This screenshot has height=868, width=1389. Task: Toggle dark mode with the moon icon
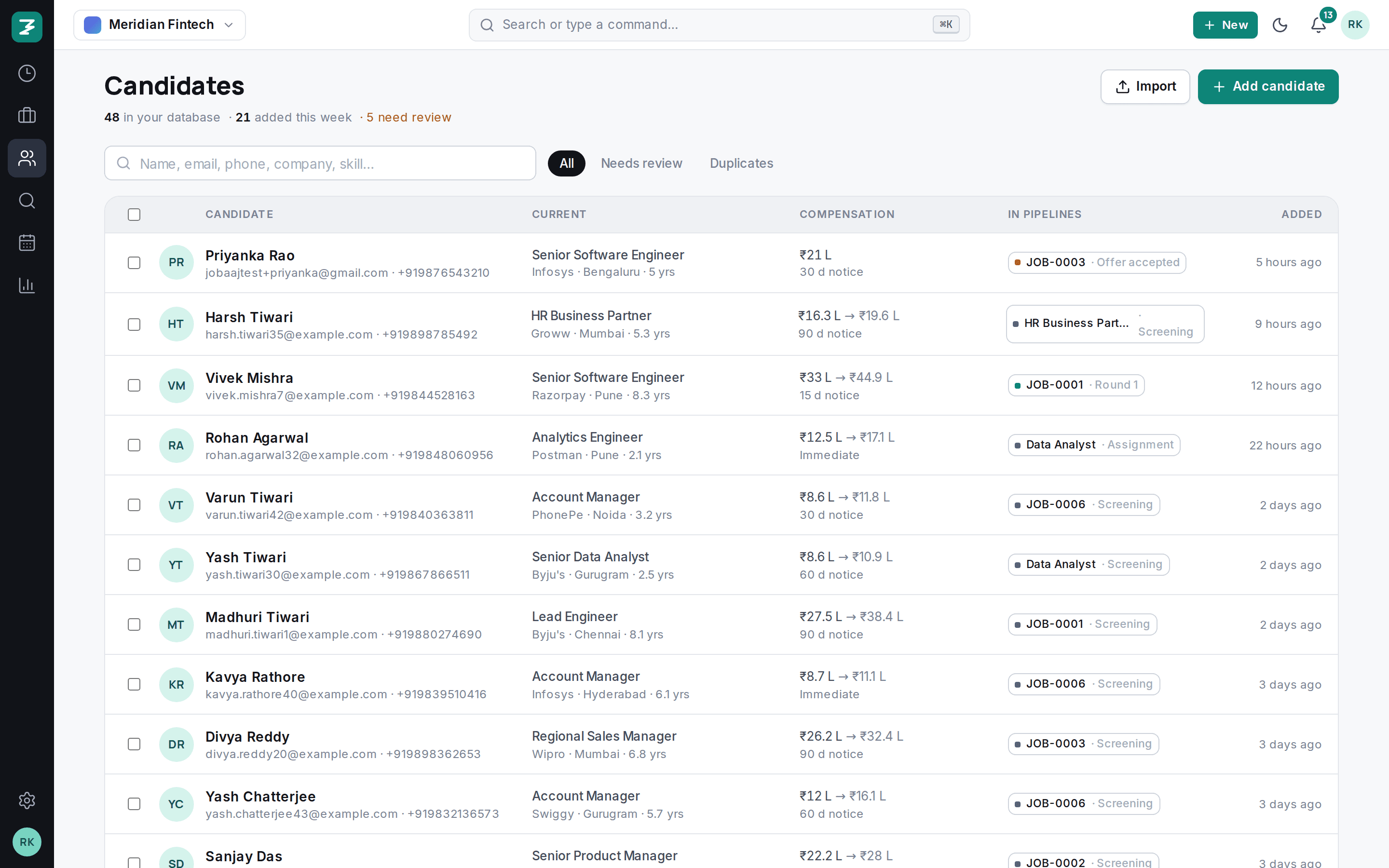(x=1280, y=25)
